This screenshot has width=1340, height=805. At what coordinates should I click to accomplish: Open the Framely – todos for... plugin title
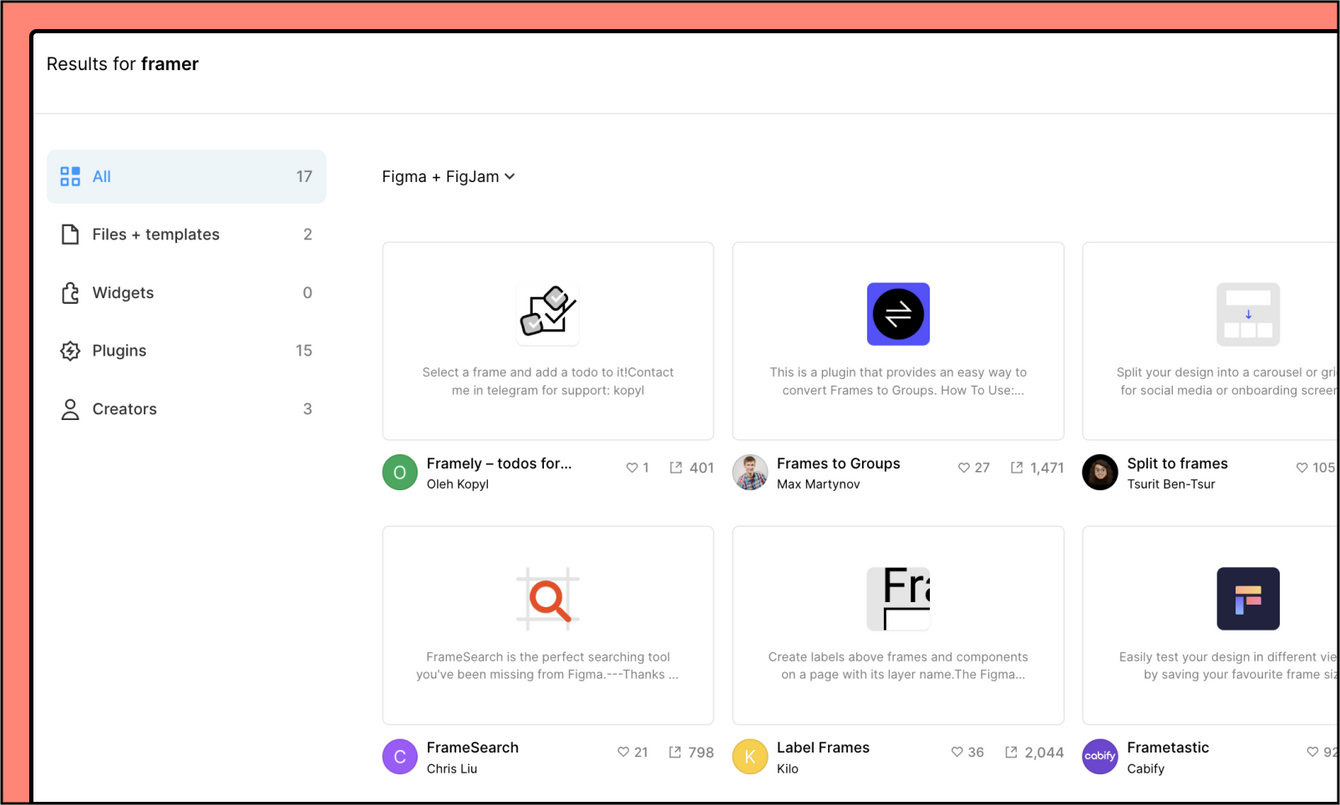coord(499,464)
